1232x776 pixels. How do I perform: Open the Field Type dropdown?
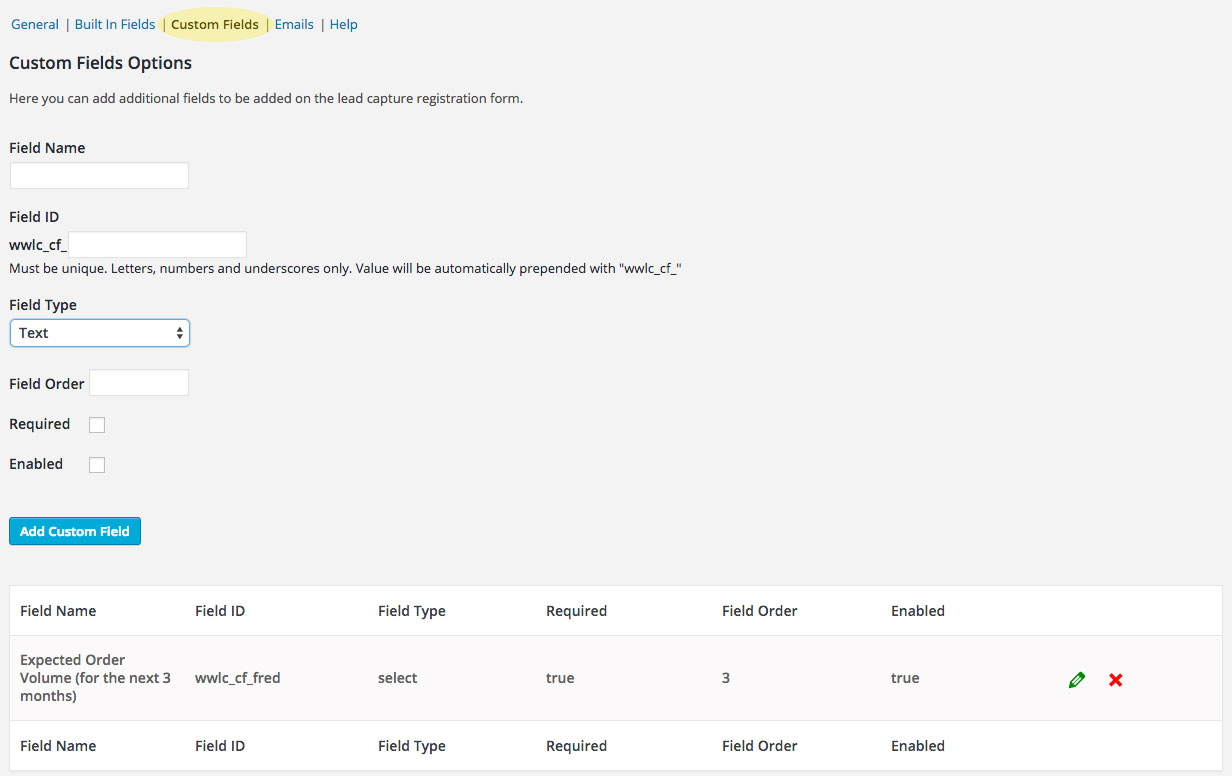tap(100, 333)
